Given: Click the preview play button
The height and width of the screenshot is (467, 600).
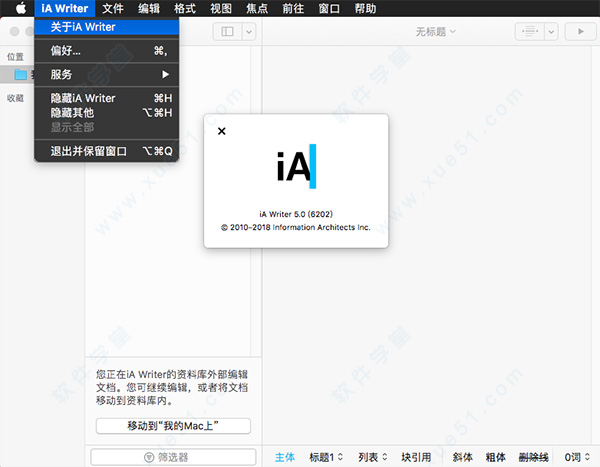Looking at the screenshot, I should [x=580, y=31].
